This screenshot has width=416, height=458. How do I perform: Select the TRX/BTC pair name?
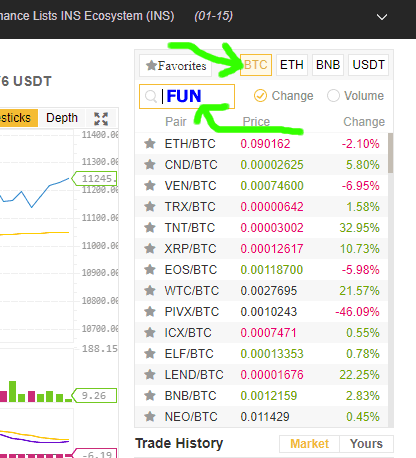point(190,207)
